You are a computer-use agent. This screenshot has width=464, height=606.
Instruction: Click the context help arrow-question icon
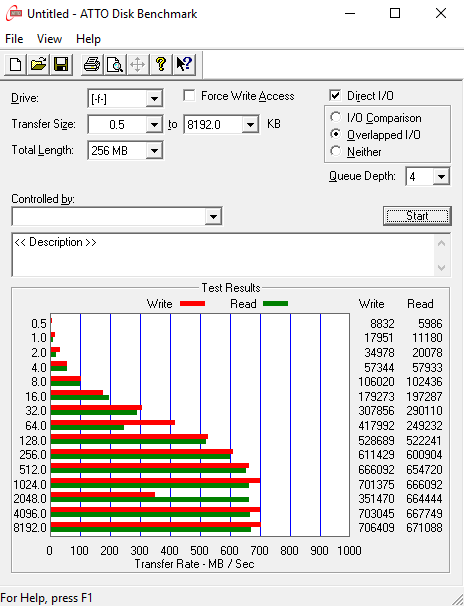[x=184, y=64]
